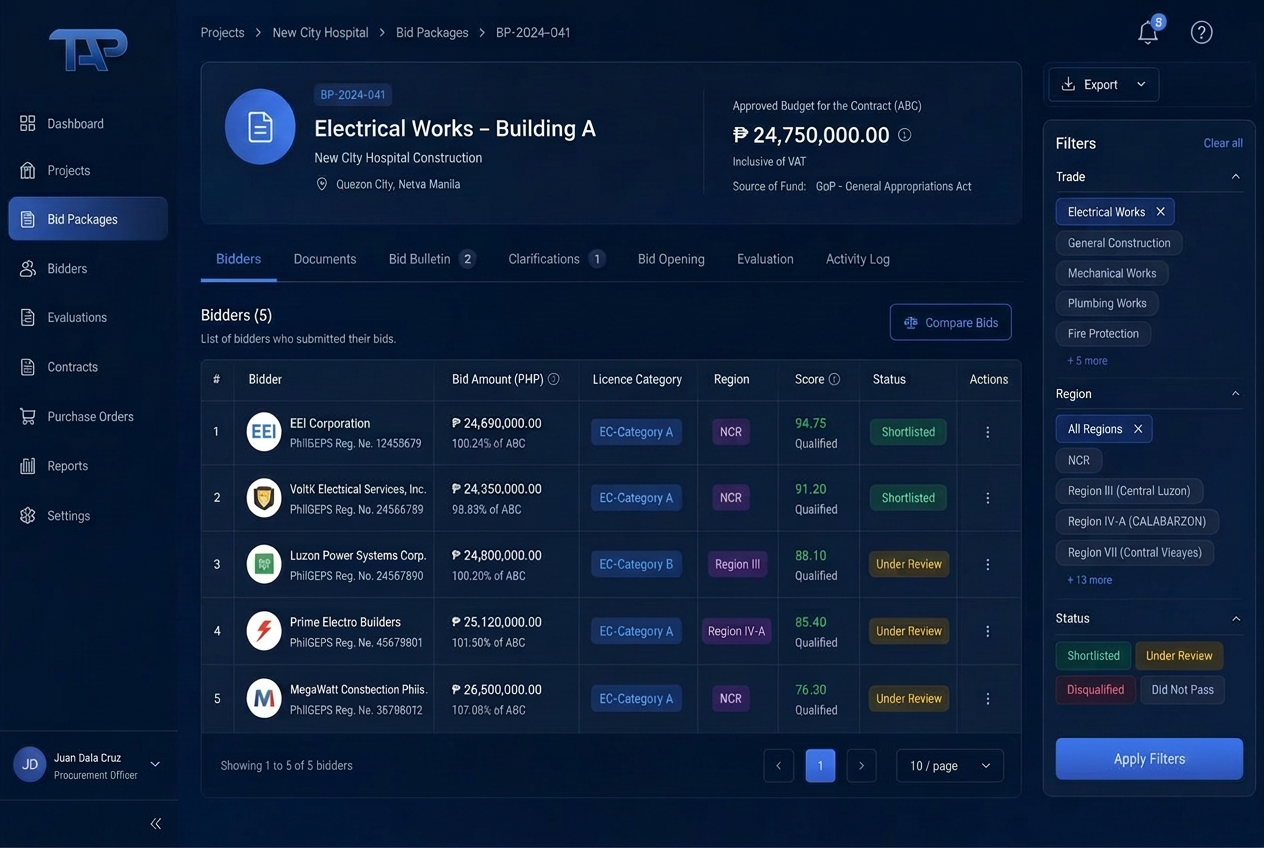Screen dimensions: 1264x848
Task: Collapse the Status filter section
Action: [1235, 619]
